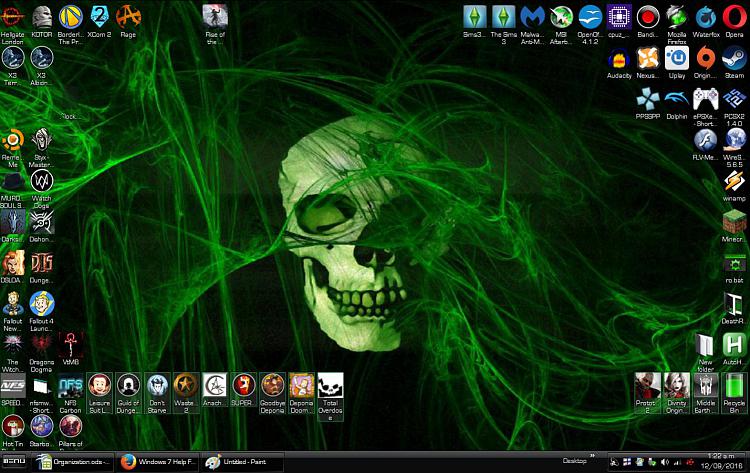
Task: Launch the KOTOR shortcut
Action: (42, 21)
